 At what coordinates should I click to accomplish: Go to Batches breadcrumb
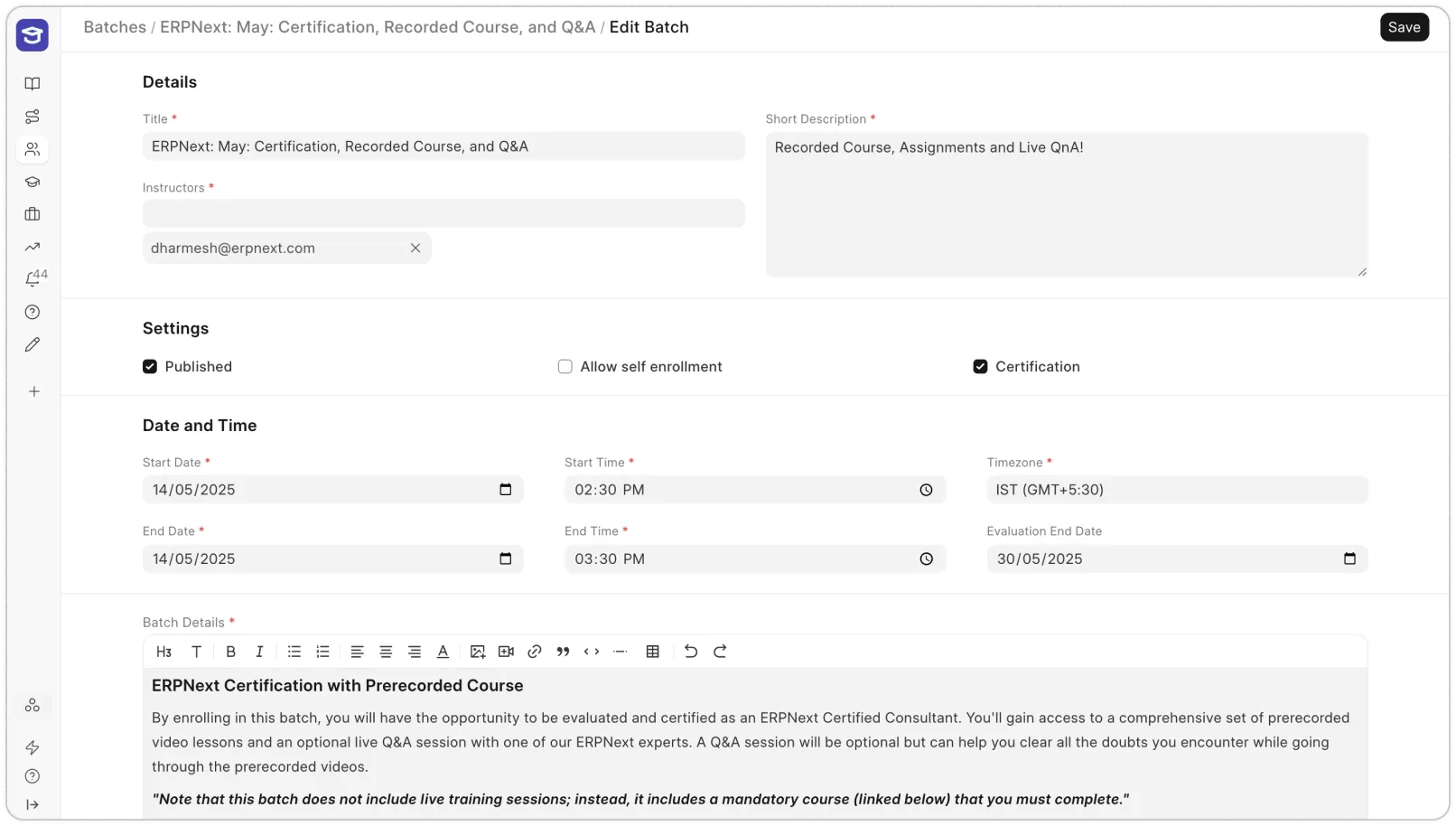point(115,27)
